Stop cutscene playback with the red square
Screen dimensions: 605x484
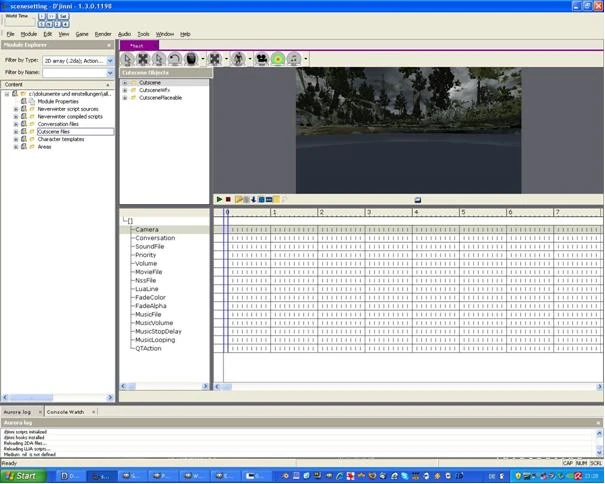228,200
